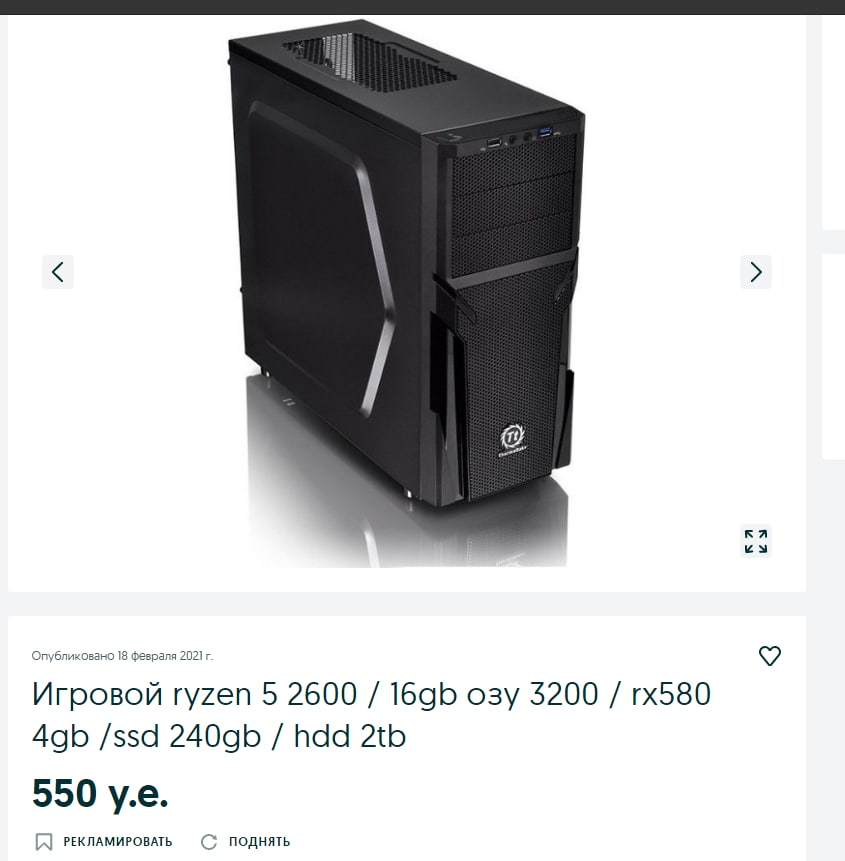Click the circular arrow icon beside Поднять
The image size is (845, 861).
click(209, 842)
